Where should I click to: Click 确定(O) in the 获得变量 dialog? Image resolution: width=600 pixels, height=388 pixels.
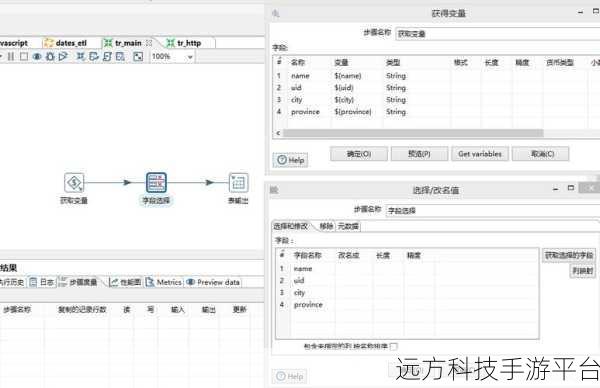(x=359, y=154)
